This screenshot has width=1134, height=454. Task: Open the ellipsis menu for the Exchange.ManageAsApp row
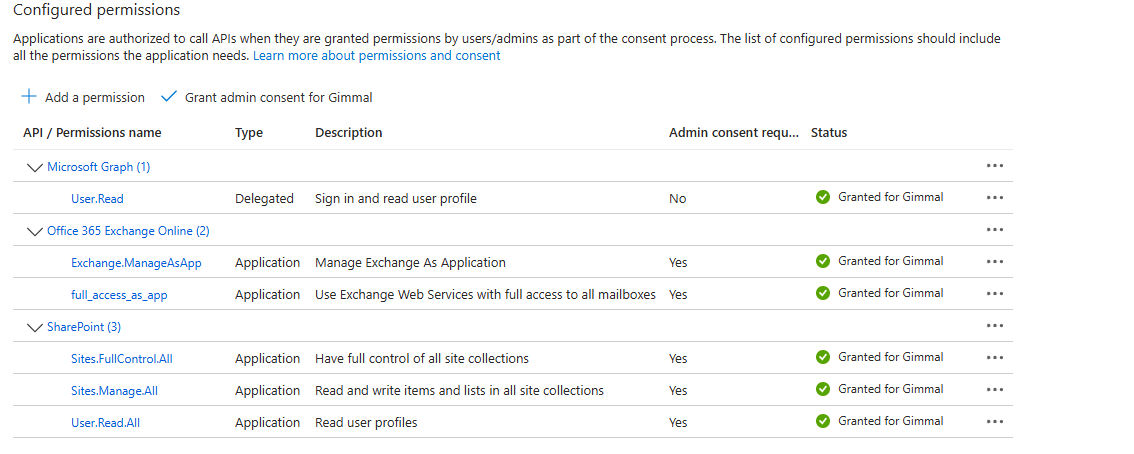tap(994, 262)
